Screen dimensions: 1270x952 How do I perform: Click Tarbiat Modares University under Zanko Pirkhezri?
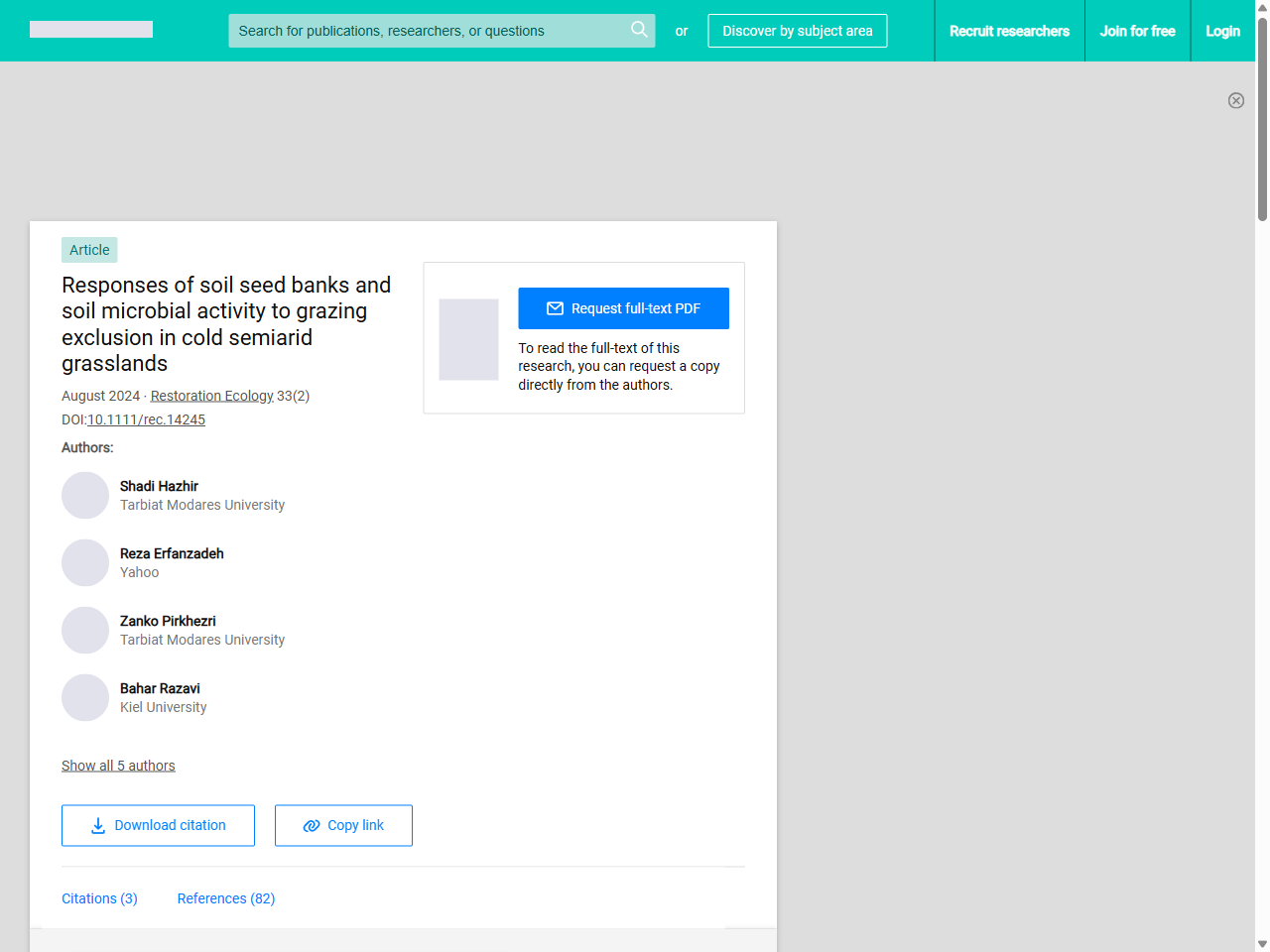click(202, 640)
